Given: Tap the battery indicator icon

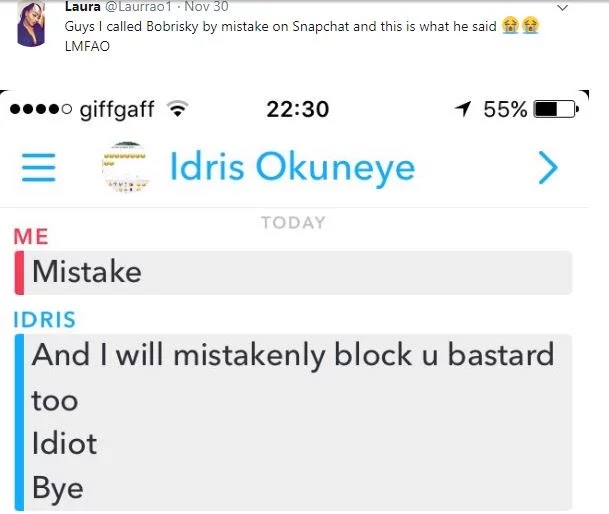Looking at the screenshot, I should [x=556, y=109].
